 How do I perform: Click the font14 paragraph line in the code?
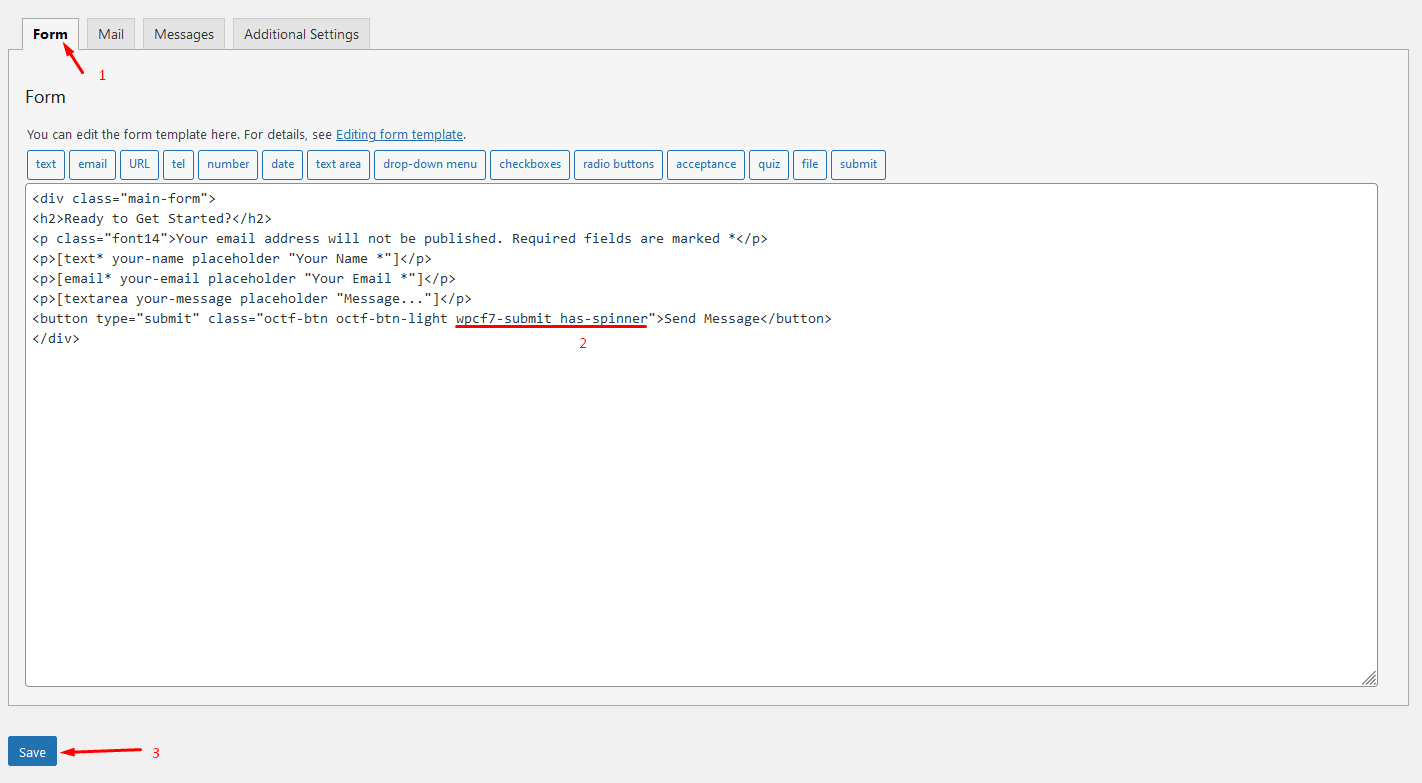tap(400, 239)
